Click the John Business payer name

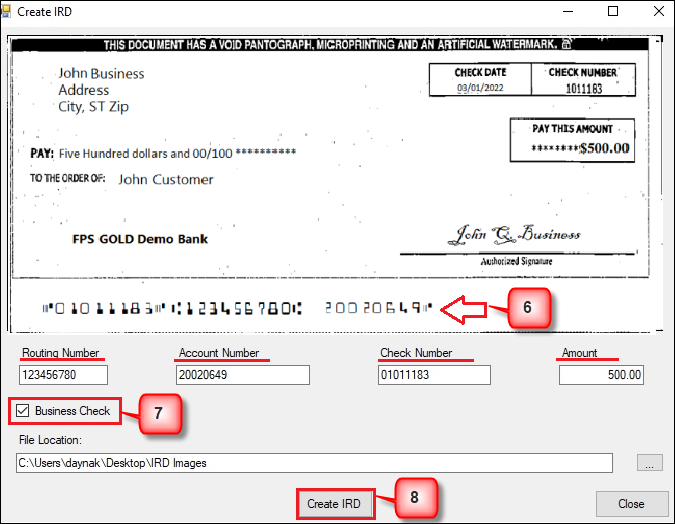click(101, 73)
